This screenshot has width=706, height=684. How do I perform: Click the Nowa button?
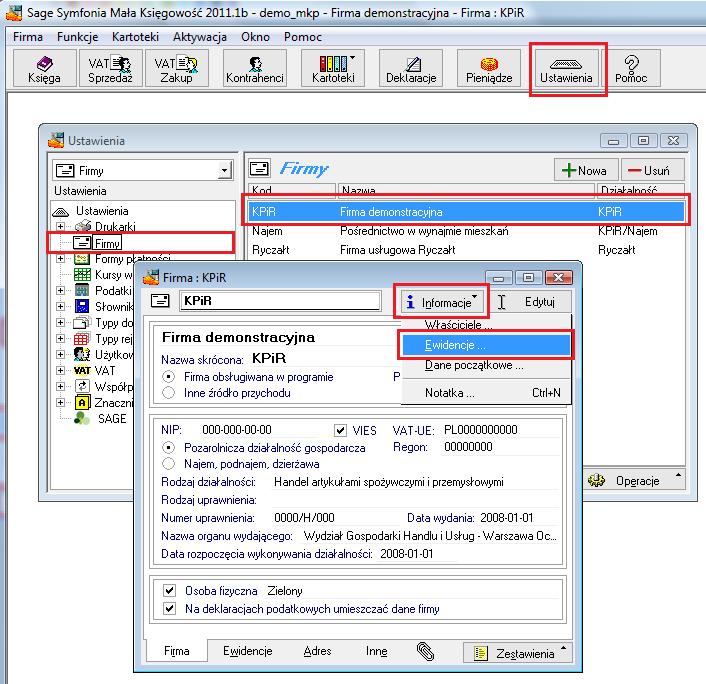tap(585, 170)
